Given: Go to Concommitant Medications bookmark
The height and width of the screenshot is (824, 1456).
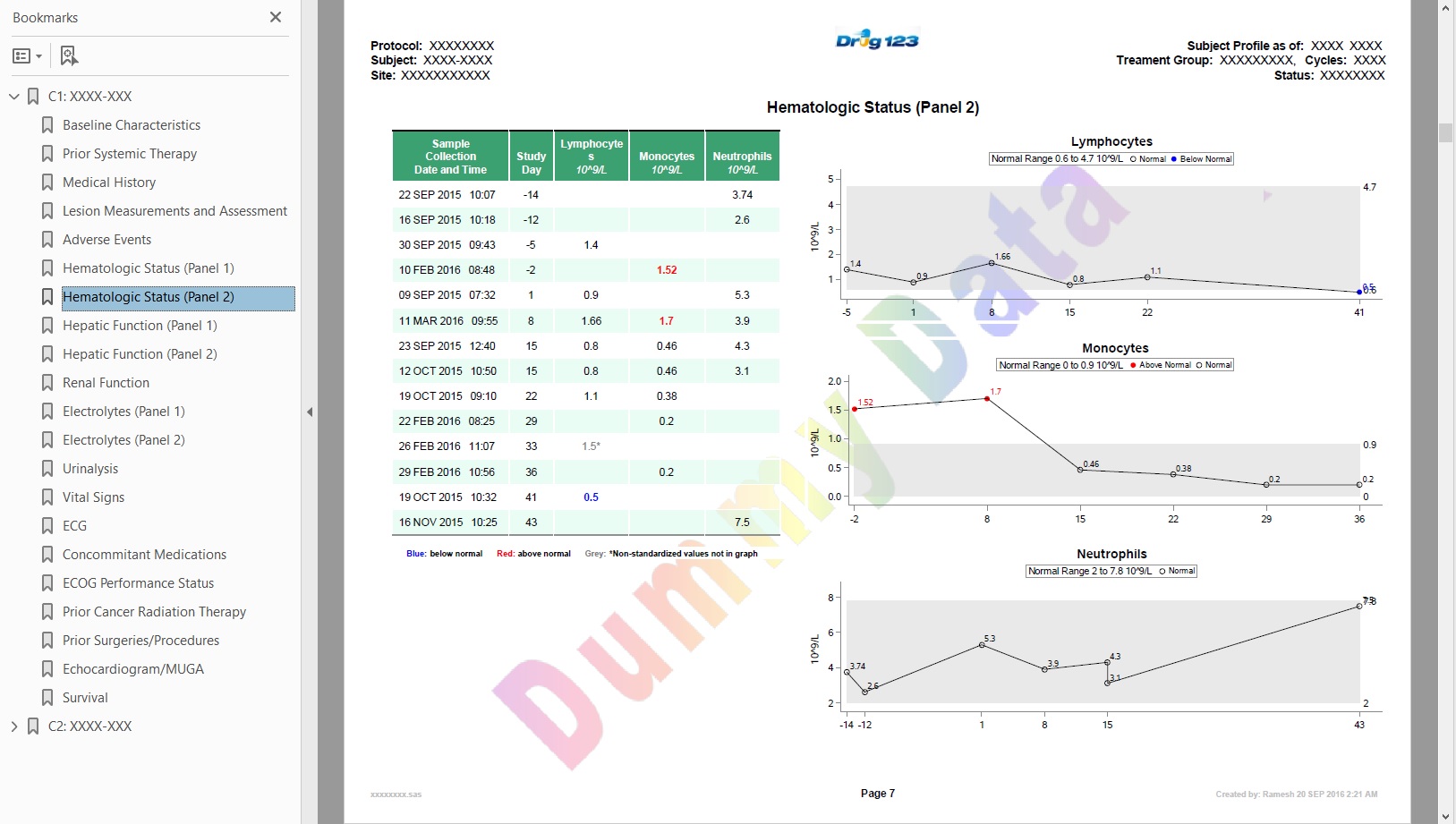Looking at the screenshot, I should [144, 555].
